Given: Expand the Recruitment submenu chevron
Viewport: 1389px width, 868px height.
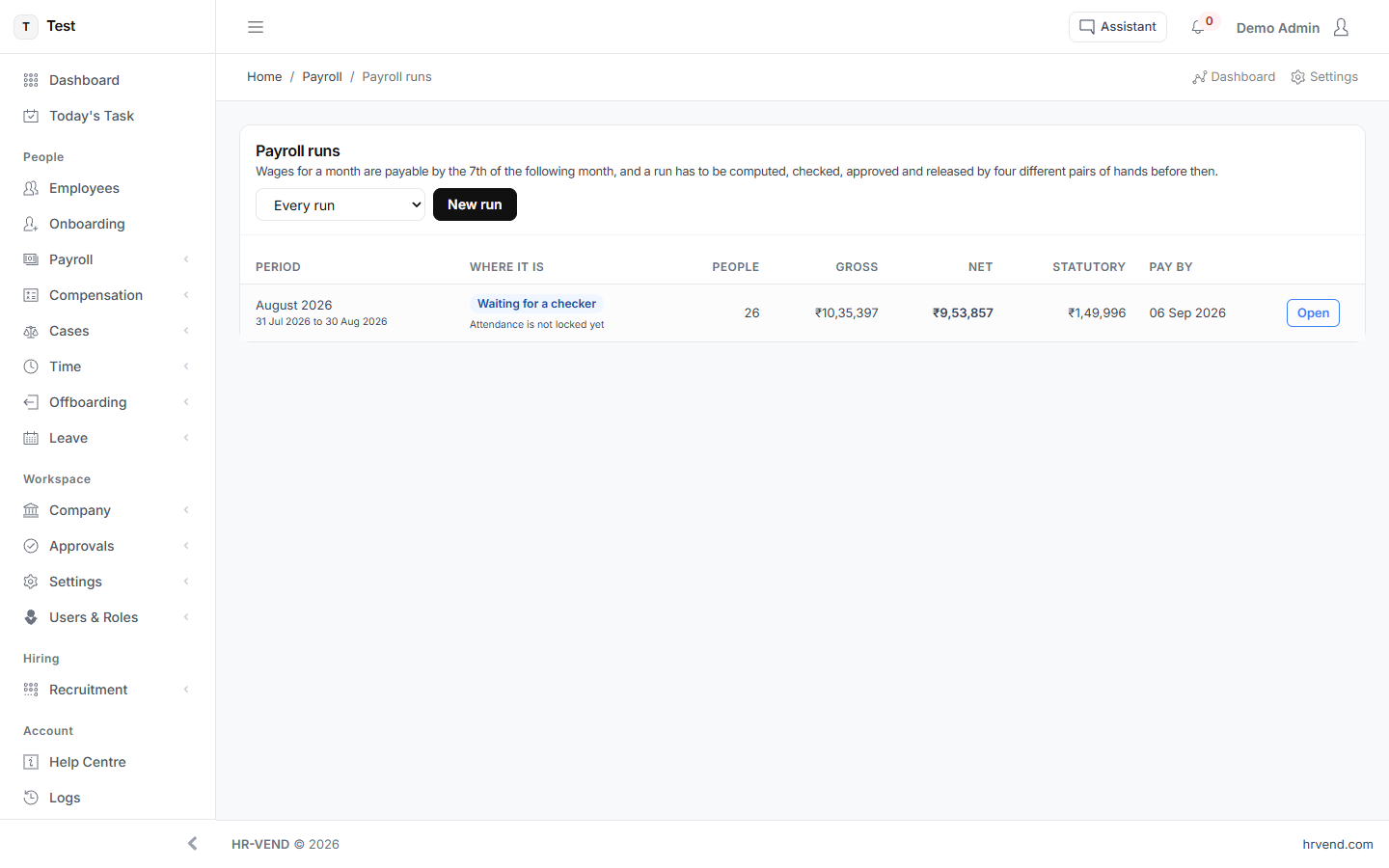Looking at the screenshot, I should 186,690.
